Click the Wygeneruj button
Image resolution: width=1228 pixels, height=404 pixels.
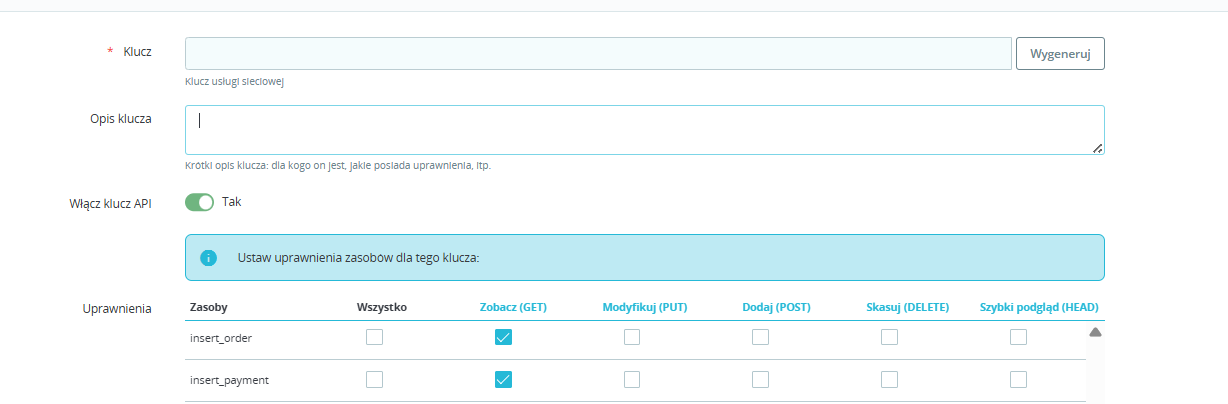[1060, 54]
